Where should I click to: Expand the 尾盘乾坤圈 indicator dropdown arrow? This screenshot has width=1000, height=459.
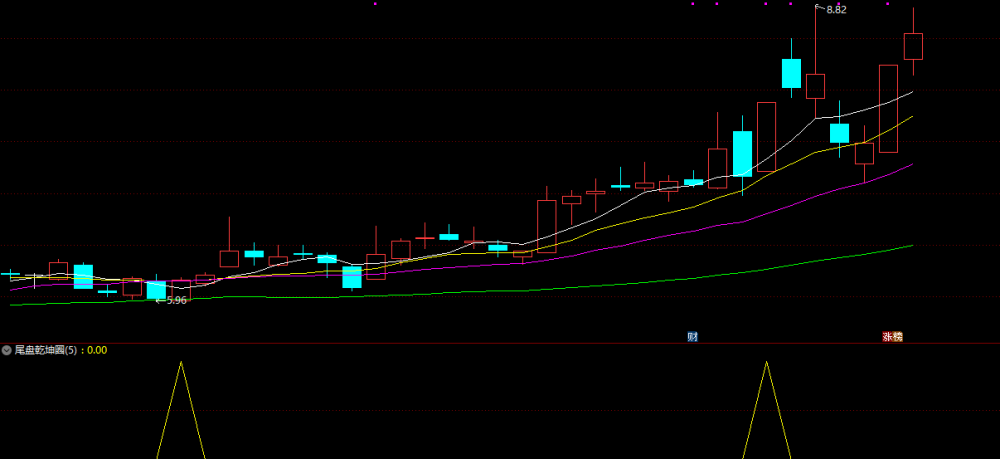tap(6, 350)
